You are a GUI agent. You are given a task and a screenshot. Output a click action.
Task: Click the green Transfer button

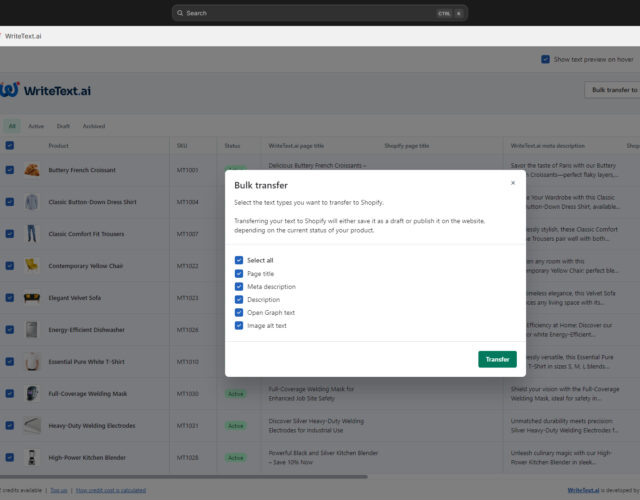(497, 359)
